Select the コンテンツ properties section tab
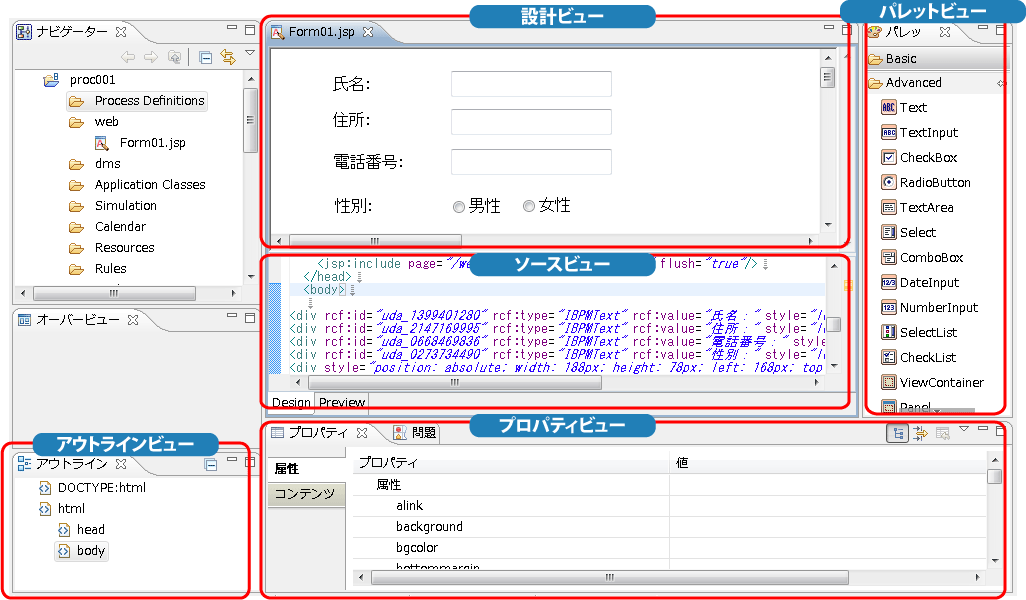1026x600 pixels. click(306, 494)
